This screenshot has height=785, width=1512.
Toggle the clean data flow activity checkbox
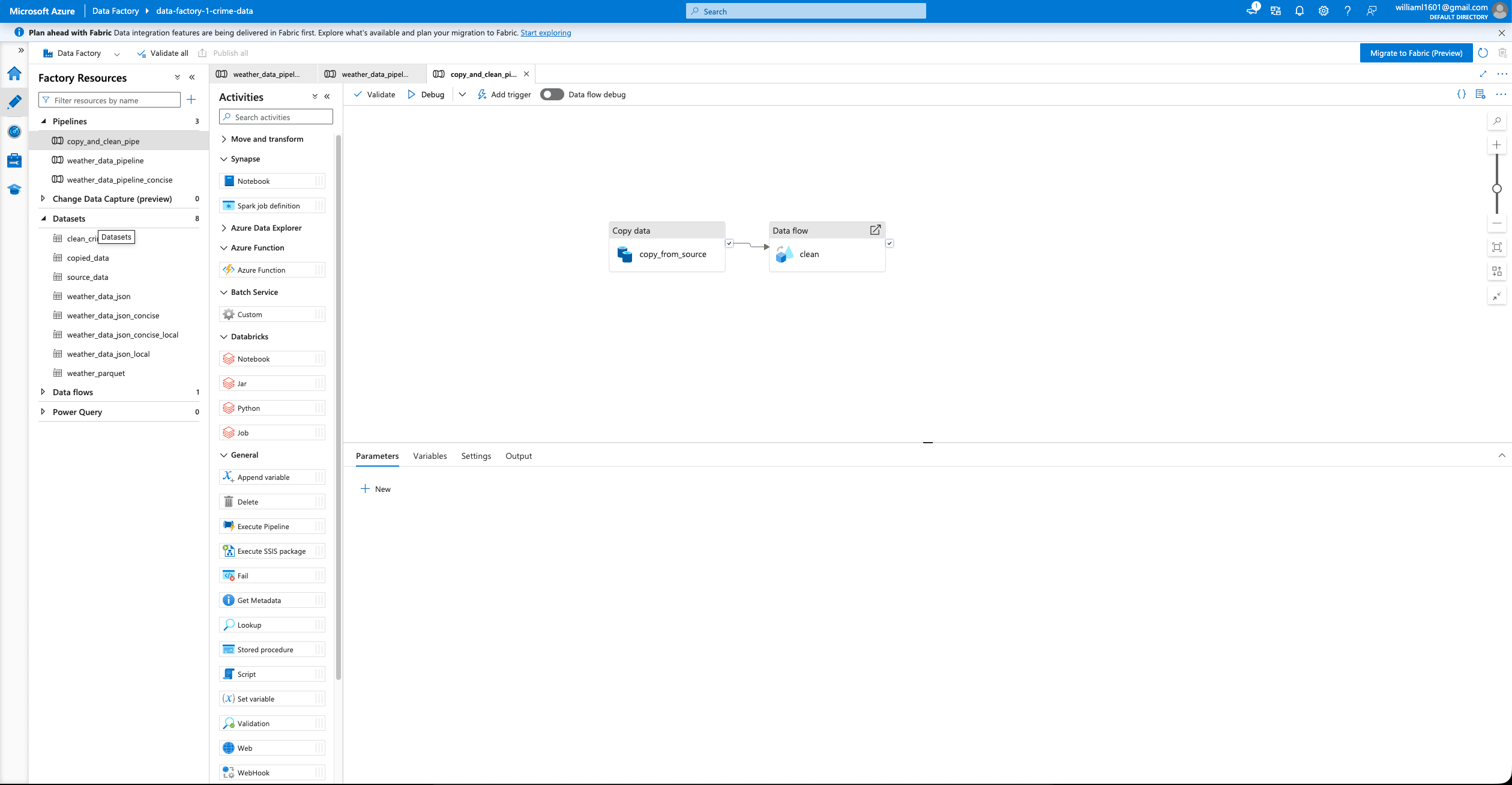890,243
